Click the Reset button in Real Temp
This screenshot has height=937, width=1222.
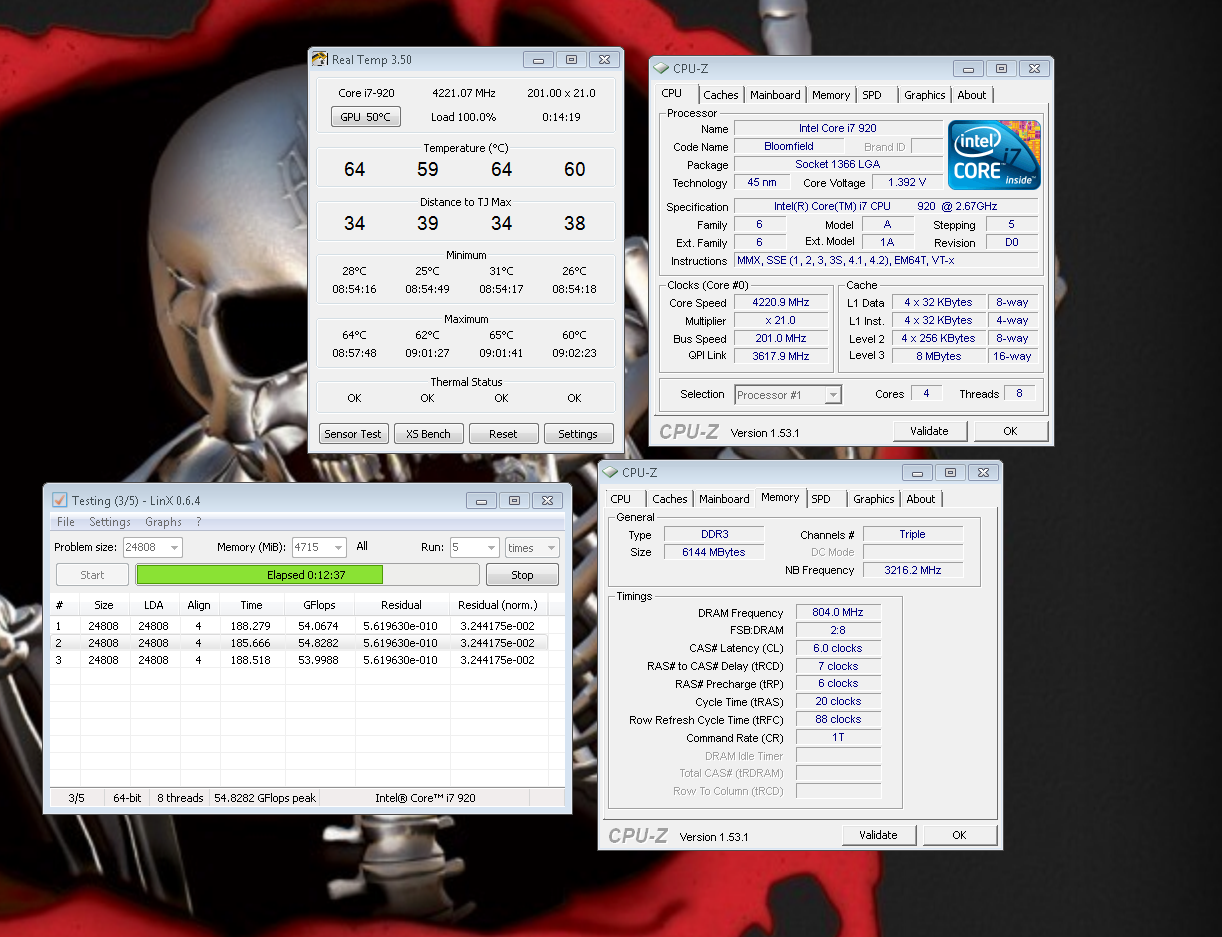click(x=503, y=434)
